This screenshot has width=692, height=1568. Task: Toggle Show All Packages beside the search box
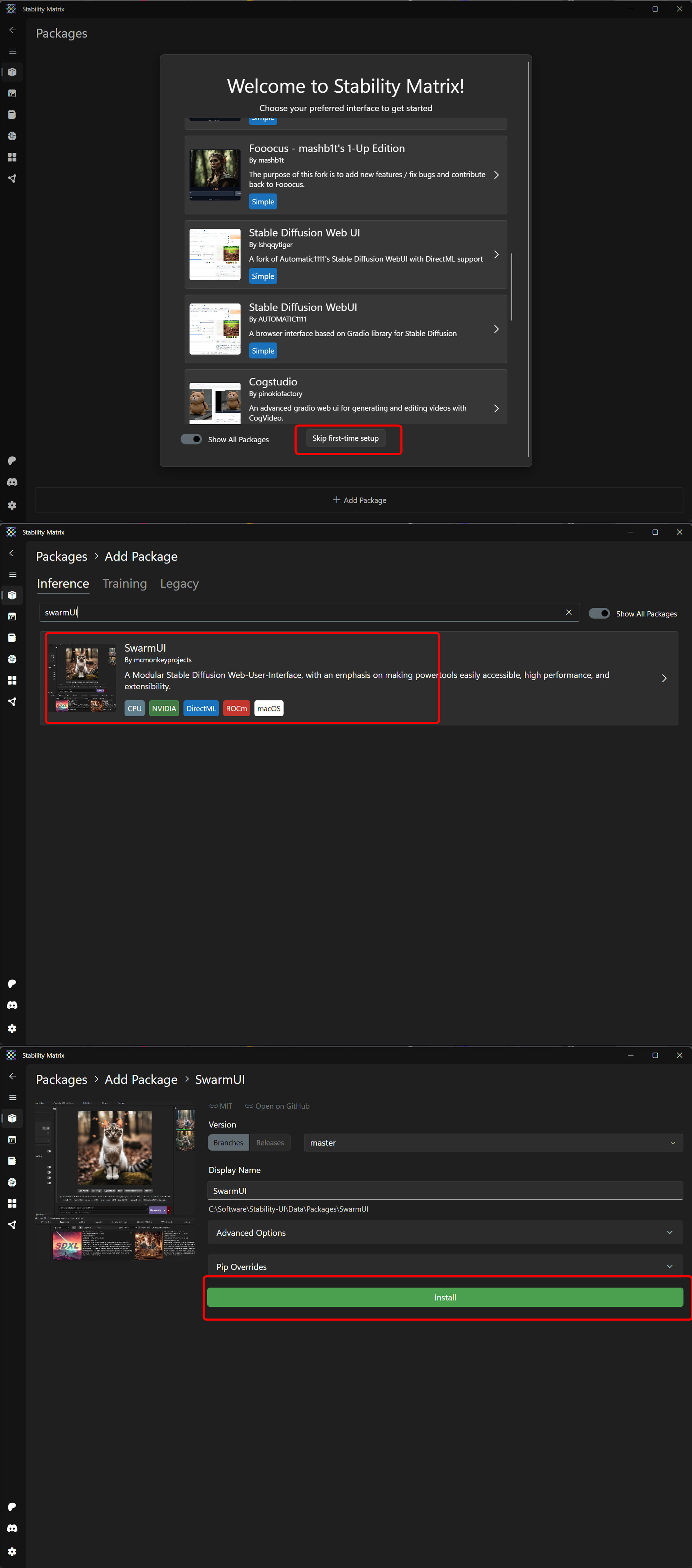click(599, 613)
